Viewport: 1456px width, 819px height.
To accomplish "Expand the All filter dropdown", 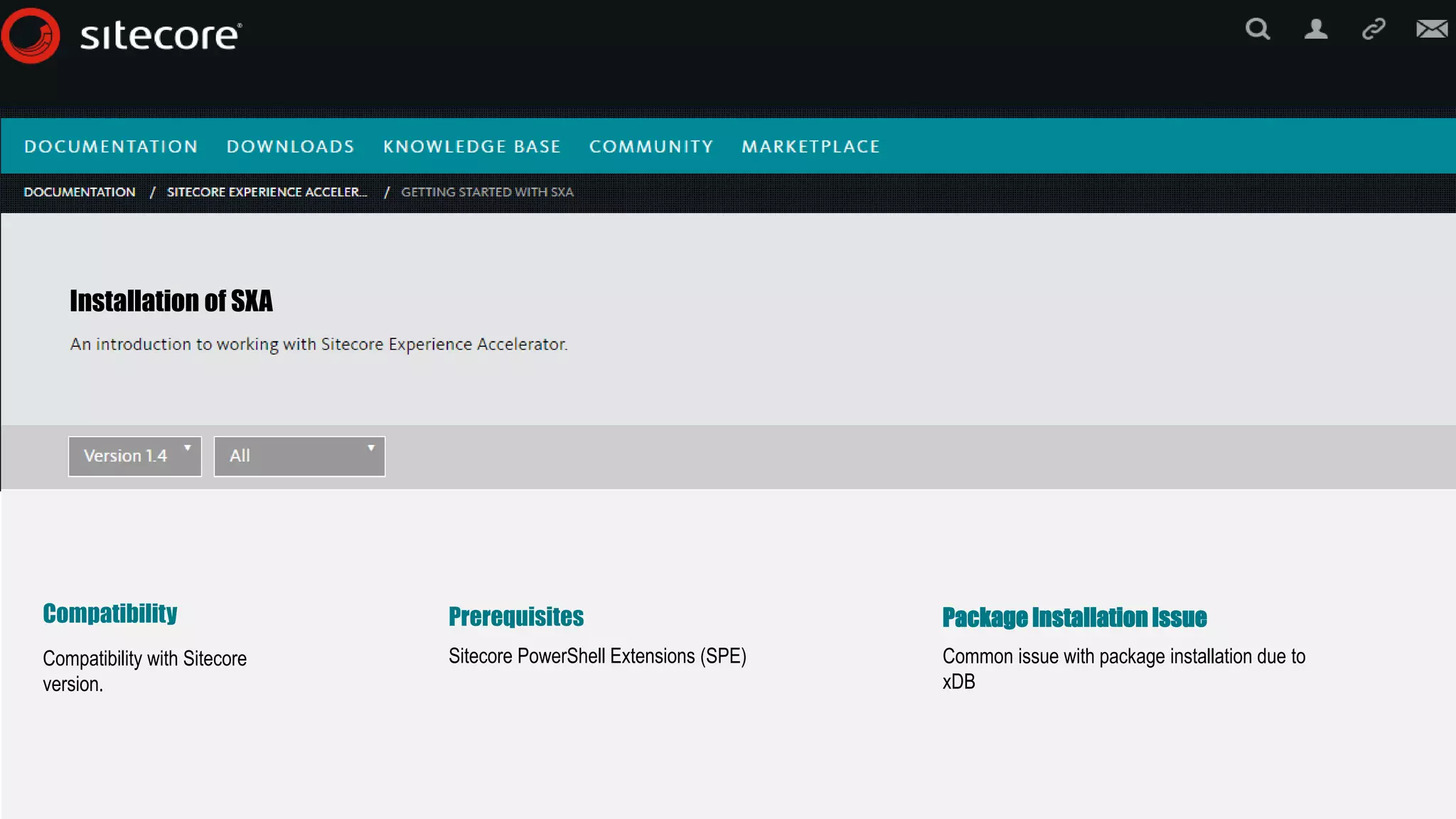I will click(x=299, y=456).
